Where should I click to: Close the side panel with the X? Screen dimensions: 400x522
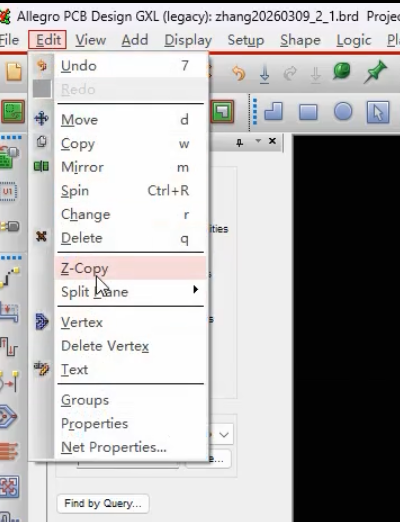[x=272, y=141]
